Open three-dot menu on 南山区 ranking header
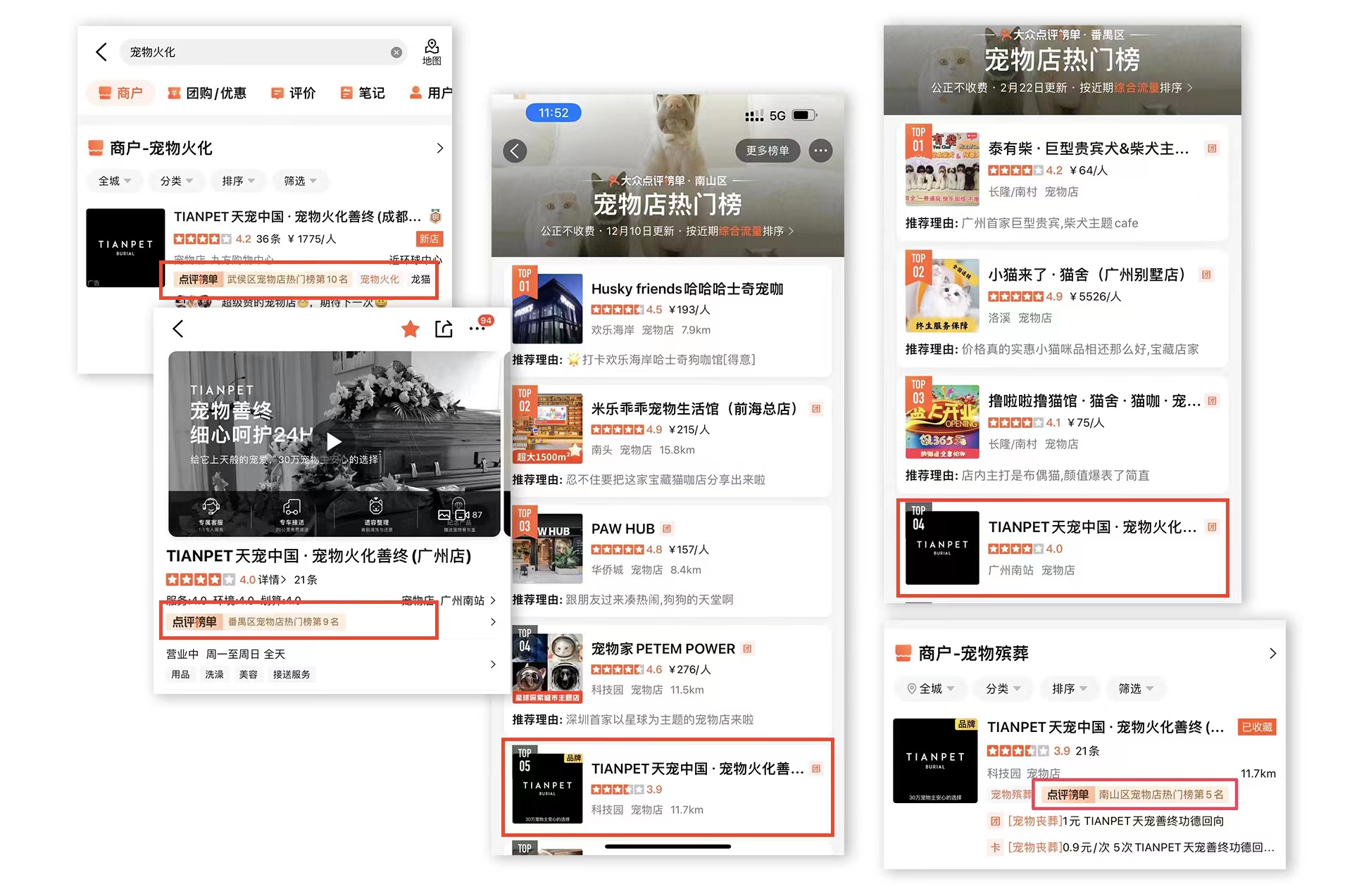This screenshot has width=1352, height=896. click(x=820, y=151)
